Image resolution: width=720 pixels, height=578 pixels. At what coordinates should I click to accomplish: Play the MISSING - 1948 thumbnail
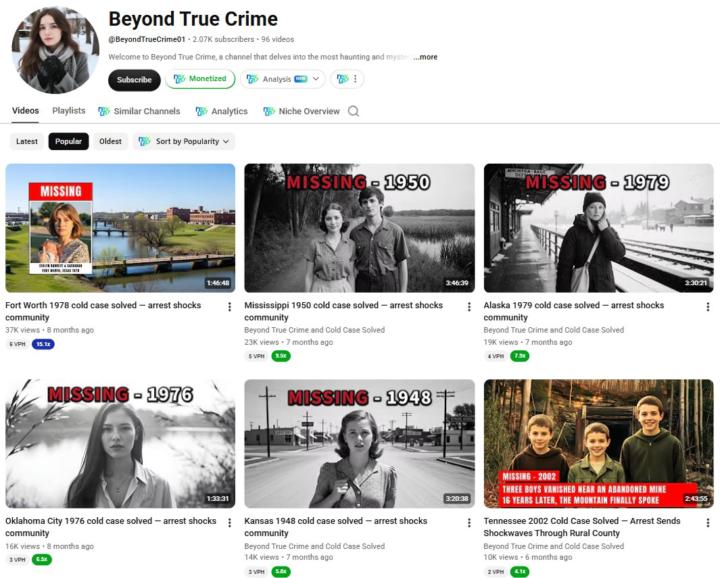tap(360, 443)
